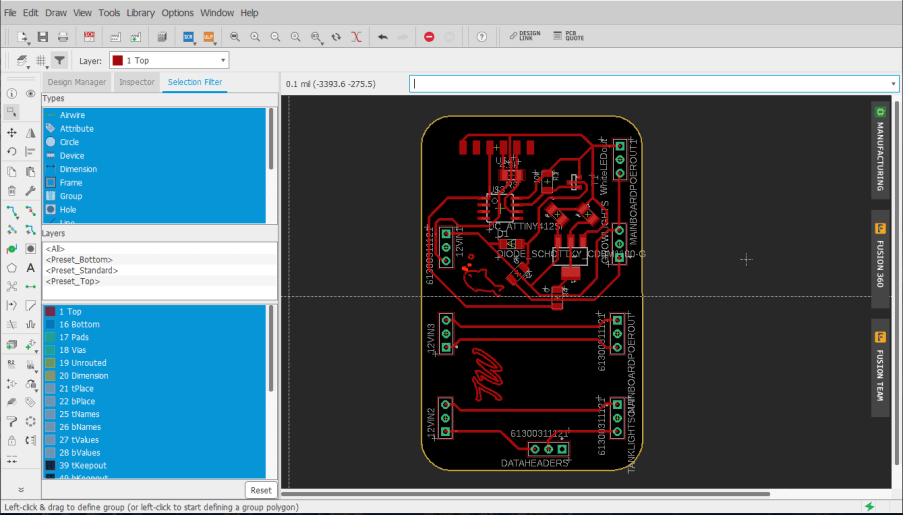This screenshot has height=515, width=903.
Task: Toggle the Airwire type in filter list
Action: pyautogui.click(x=72, y=115)
